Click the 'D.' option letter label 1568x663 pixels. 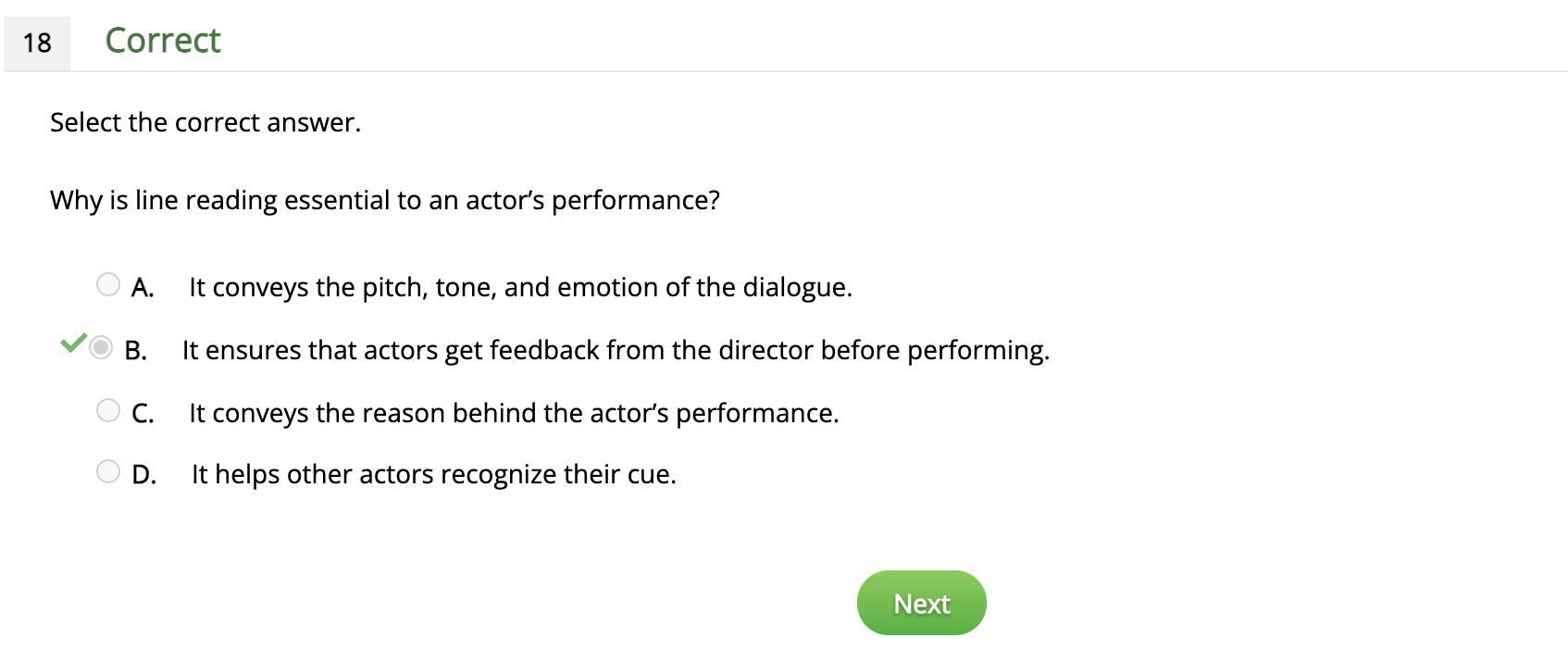click(143, 475)
